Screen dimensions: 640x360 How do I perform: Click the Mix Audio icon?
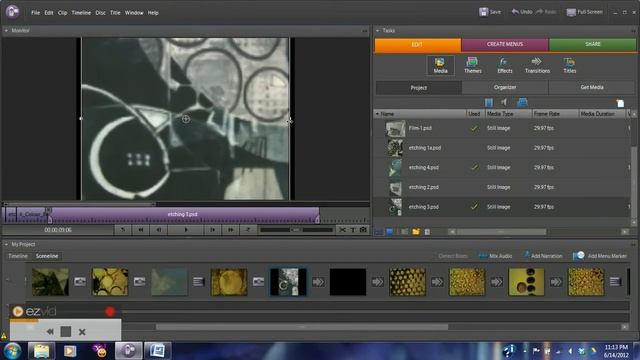(483, 256)
